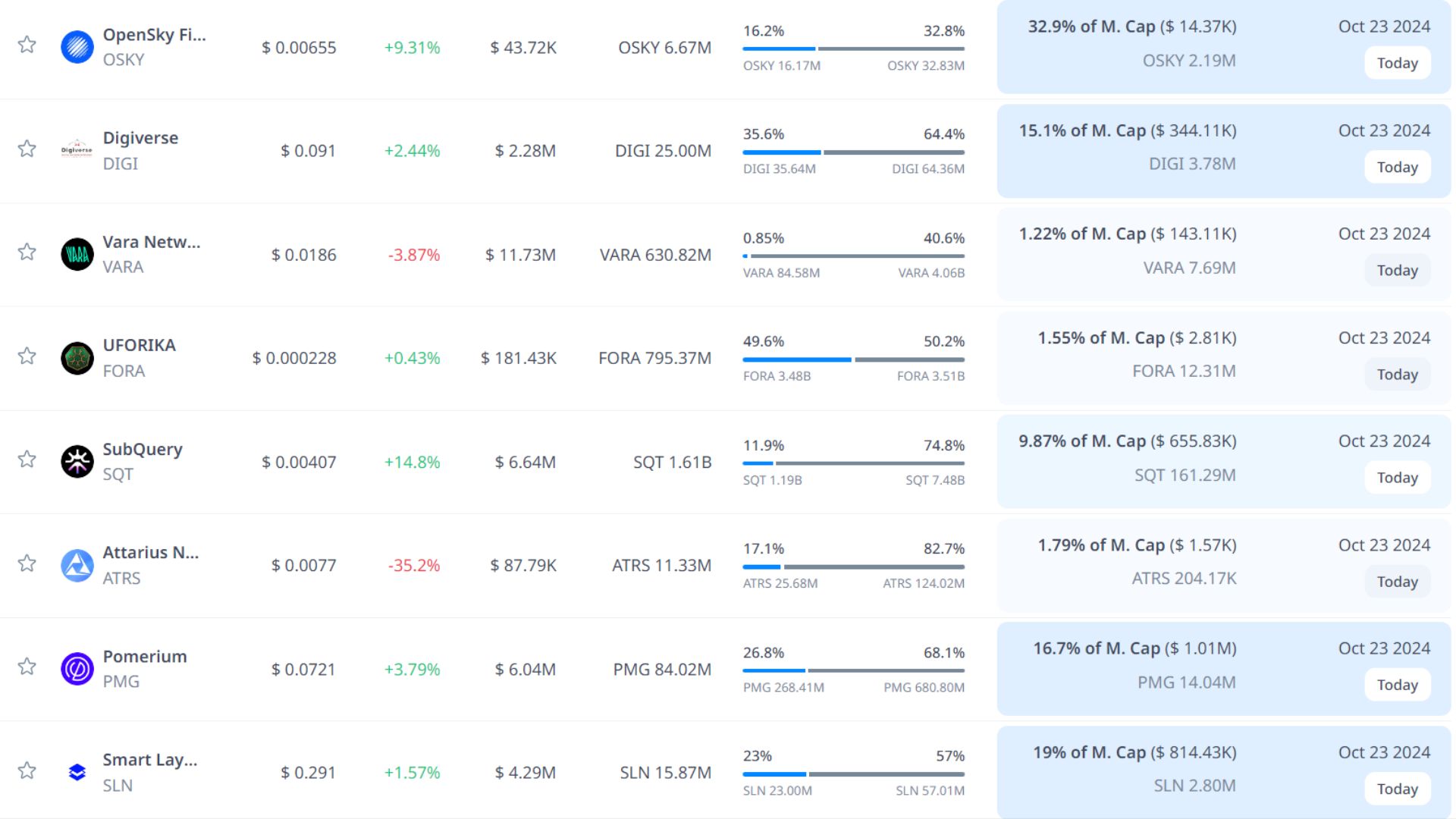Click Today button in OSKY unlock row
This screenshot has width=1456, height=819.
click(x=1397, y=64)
